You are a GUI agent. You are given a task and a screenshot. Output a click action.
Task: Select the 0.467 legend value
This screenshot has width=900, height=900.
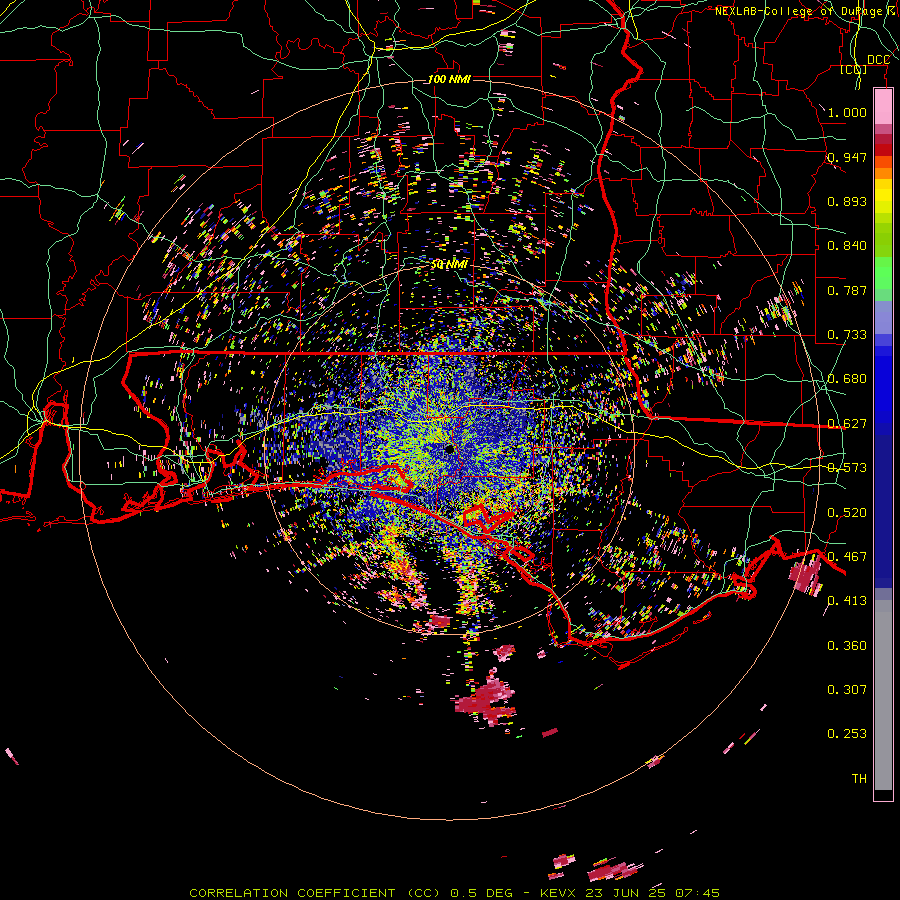847,557
